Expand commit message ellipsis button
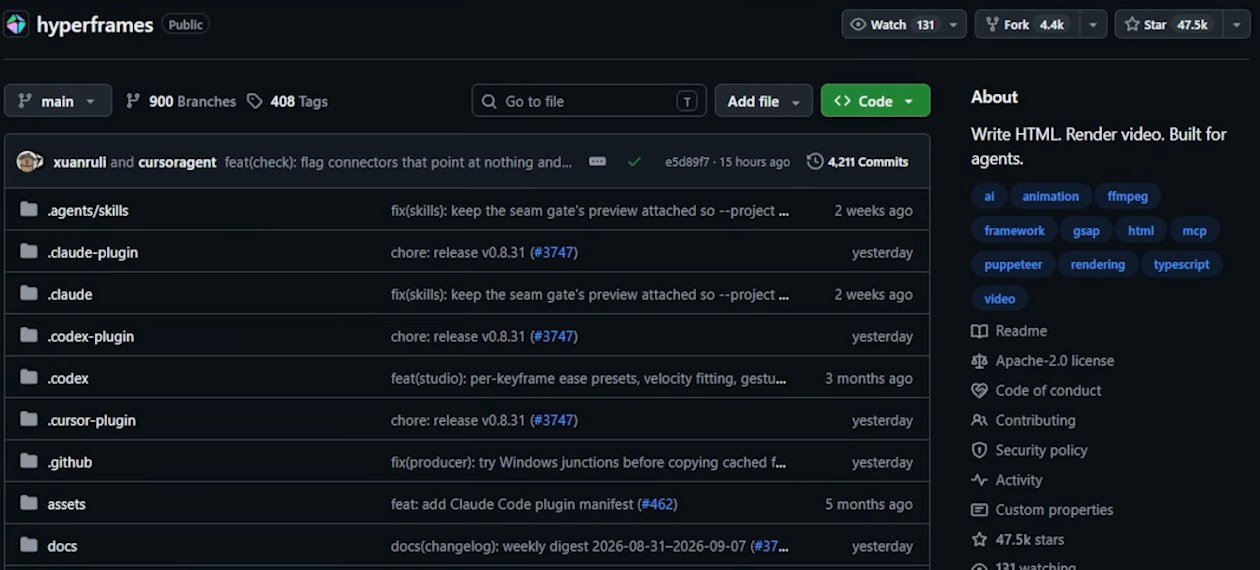The height and width of the screenshot is (570, 1260). (597, 161)
